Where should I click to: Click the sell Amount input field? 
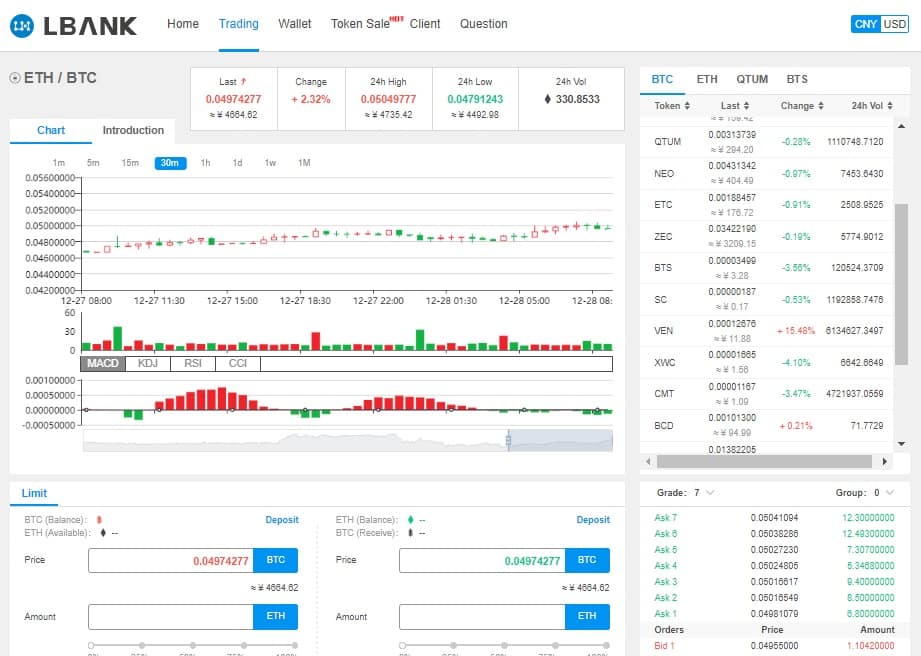tap(482, 617)
